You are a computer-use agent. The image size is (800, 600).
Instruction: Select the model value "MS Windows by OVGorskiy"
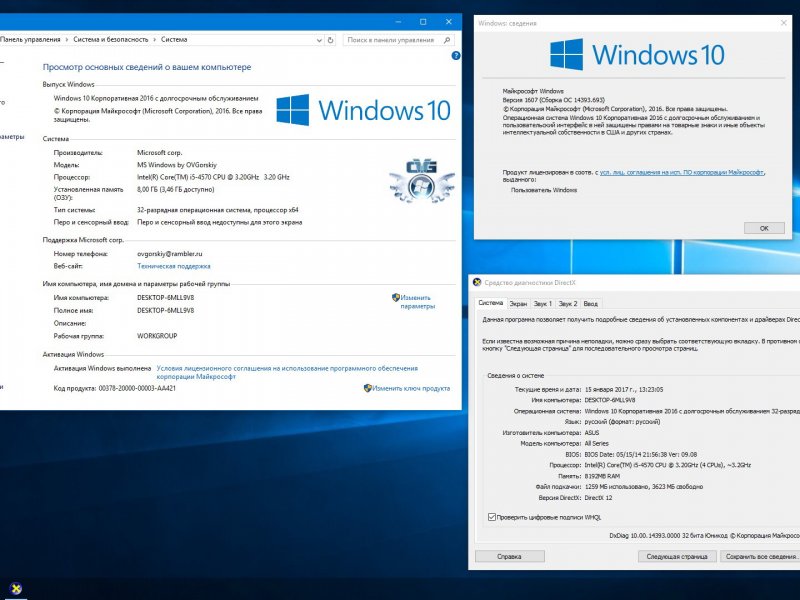(x=177, y=165)
